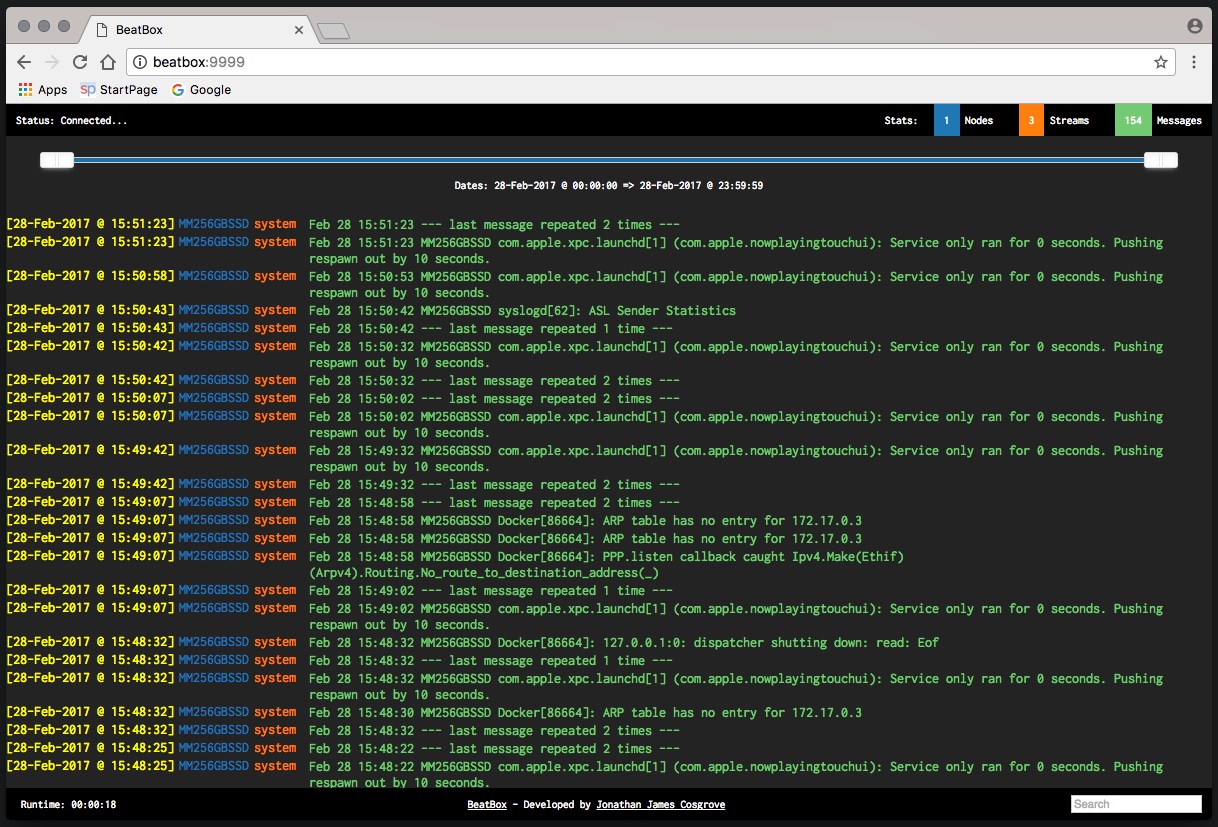Open the Jonathan James Cosgrove link
Viewport: 1218px width, 827px height.
(x=660, y=804)
